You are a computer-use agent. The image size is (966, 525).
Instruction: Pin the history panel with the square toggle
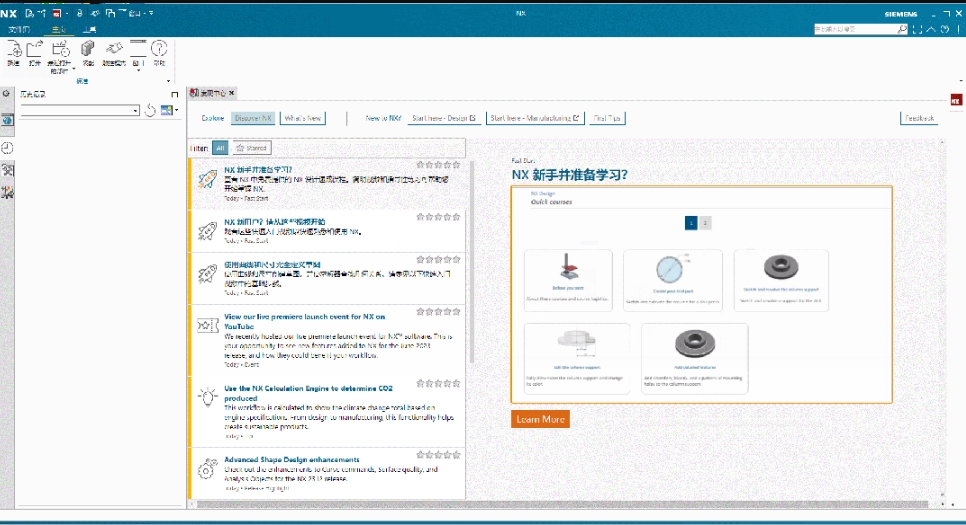click(x=175, y=94)
